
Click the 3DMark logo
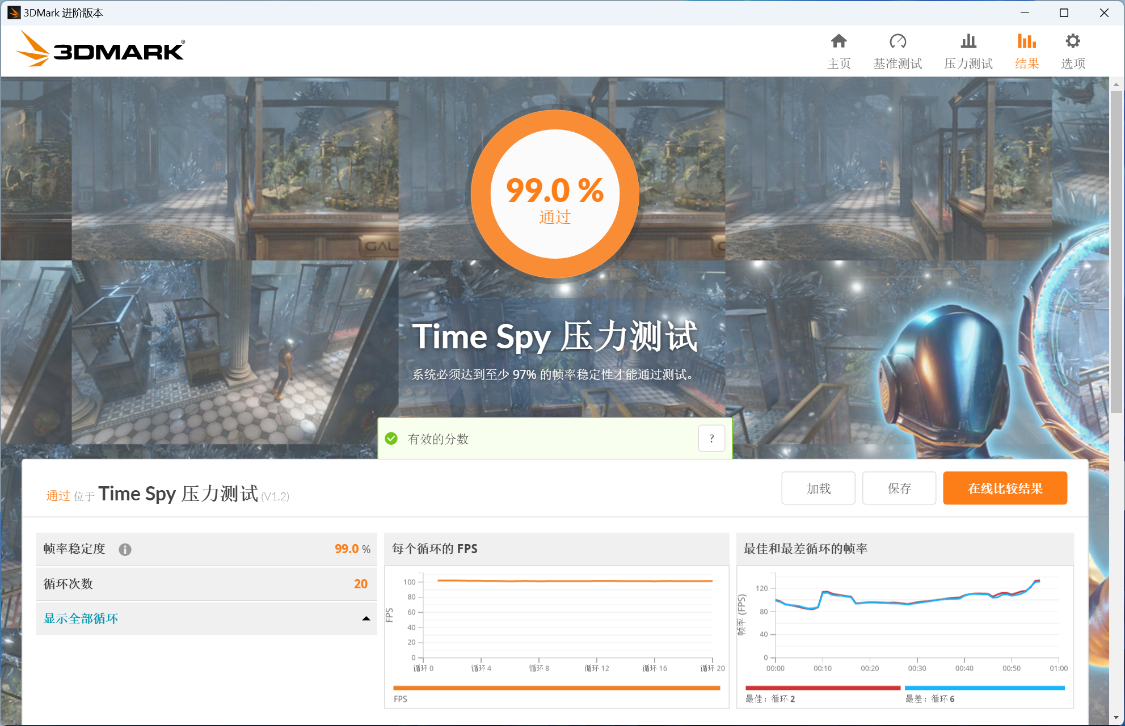click(100, 49)
